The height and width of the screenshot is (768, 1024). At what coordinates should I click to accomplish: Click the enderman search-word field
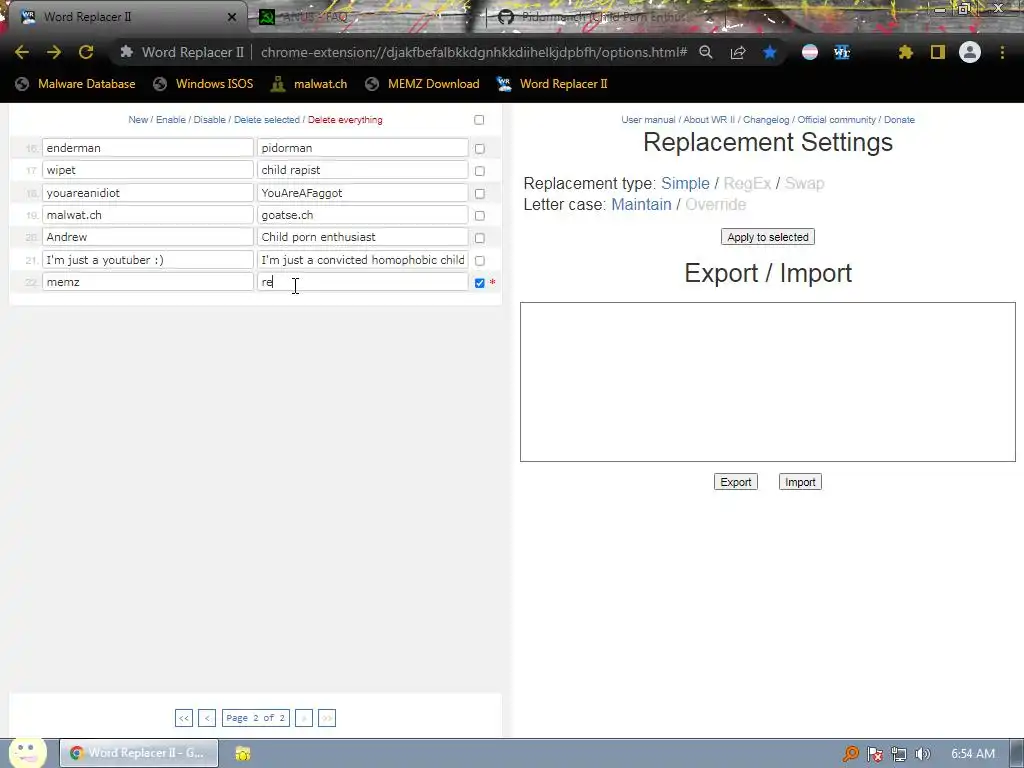click(148, 148)
